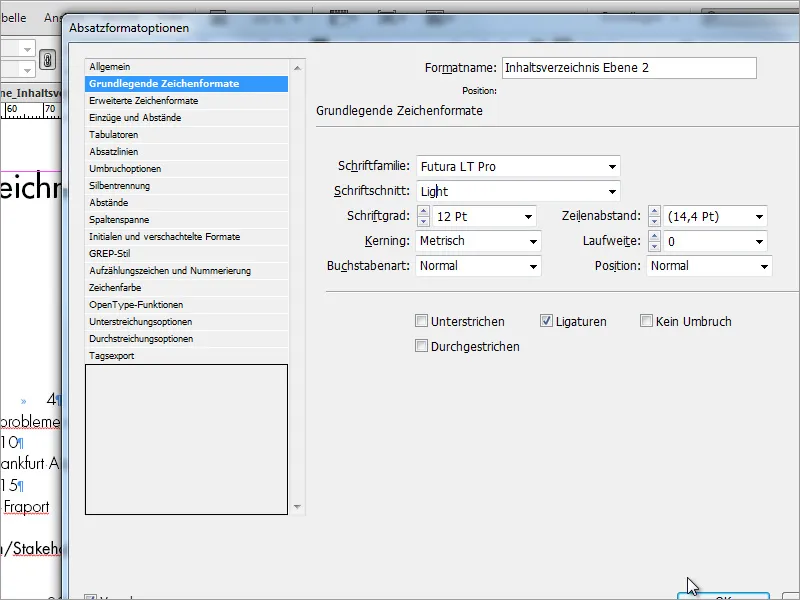The height and width of the screenshot is (600, 800).
Task: Open OpenType-Funktionen category
Action: 186,305
